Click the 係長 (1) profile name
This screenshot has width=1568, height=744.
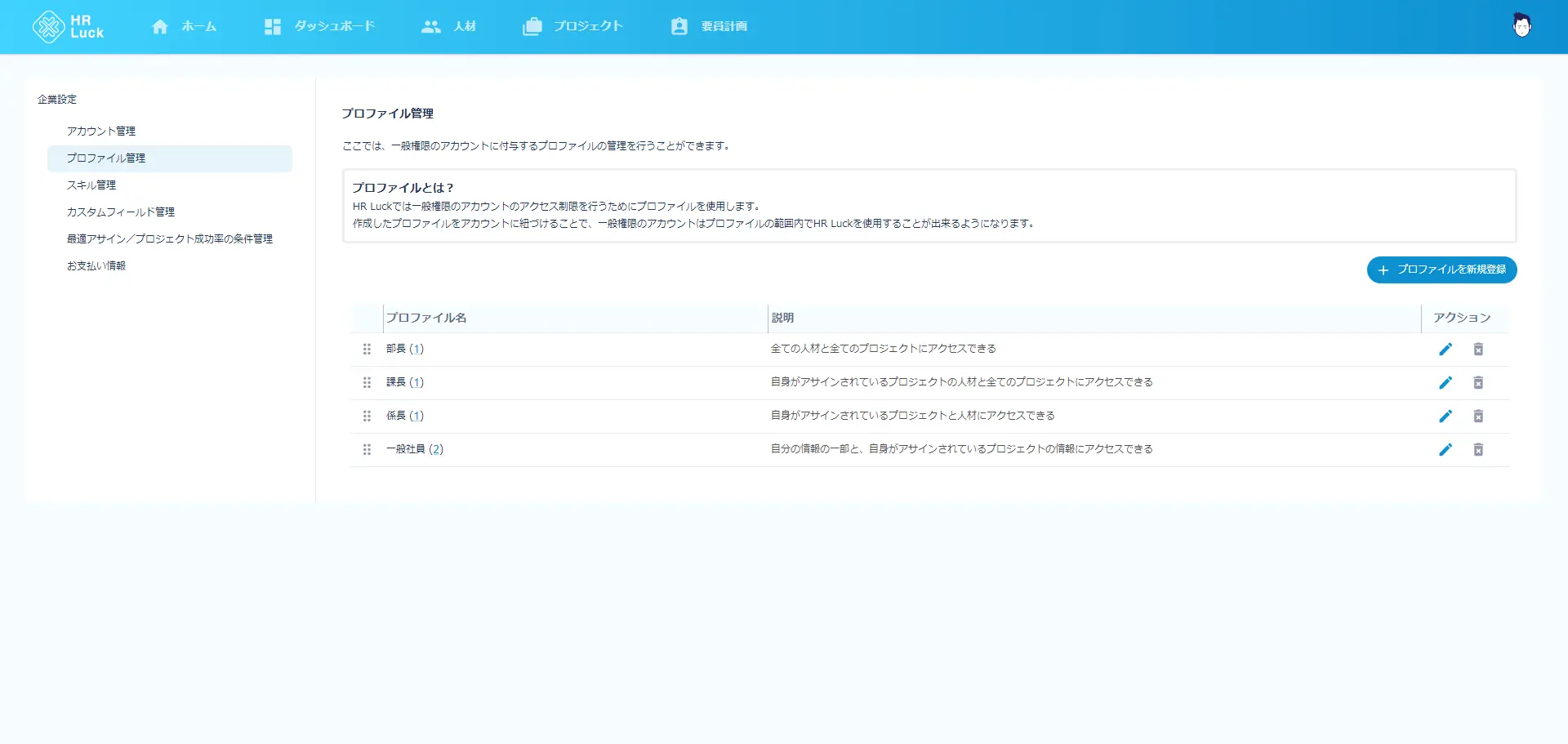pyautogui.click(x=405, y=416)
